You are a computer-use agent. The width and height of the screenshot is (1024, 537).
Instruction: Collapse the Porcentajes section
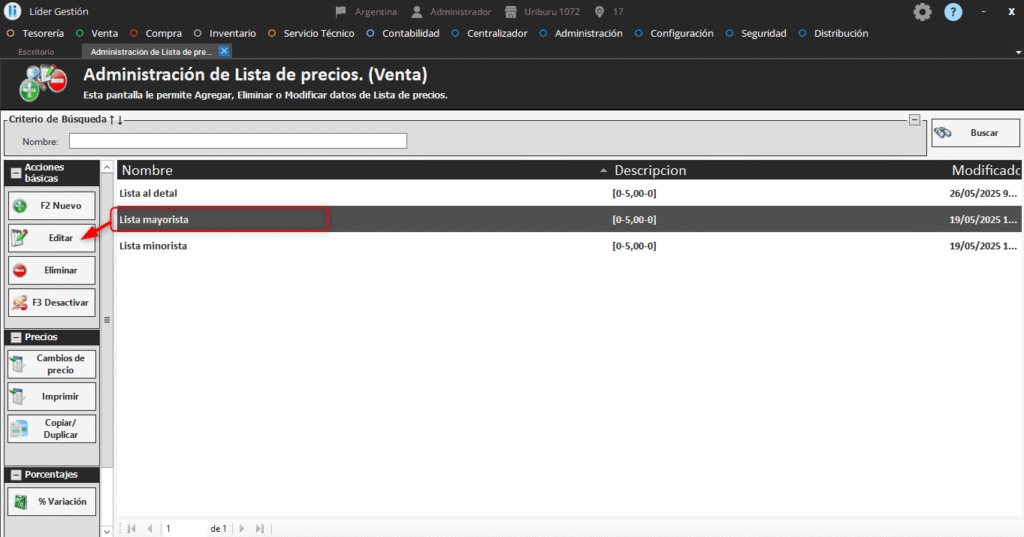pyautogui.click(x=15, y=474)
